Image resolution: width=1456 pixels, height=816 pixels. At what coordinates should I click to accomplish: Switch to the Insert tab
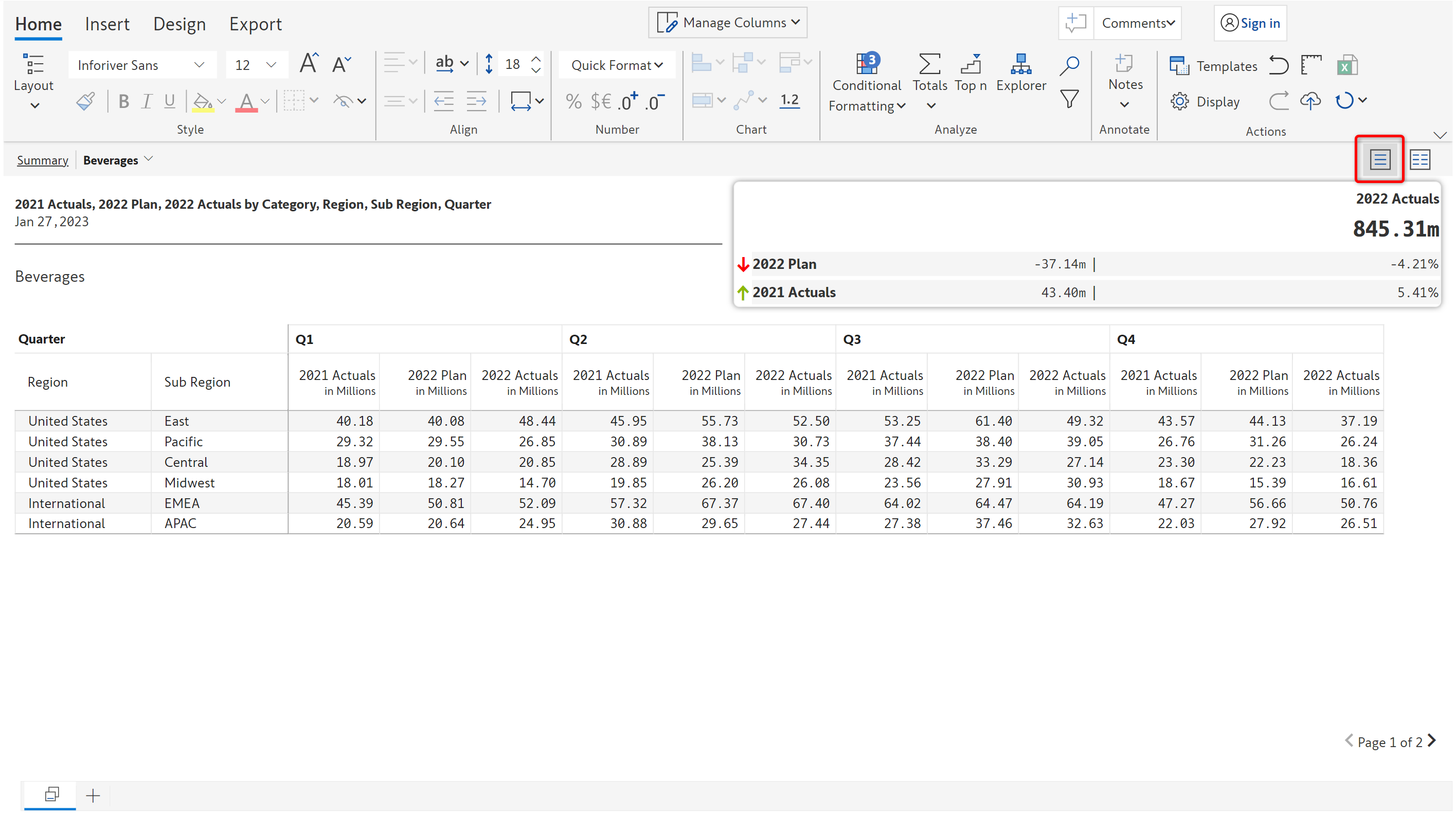coord(107,24)
